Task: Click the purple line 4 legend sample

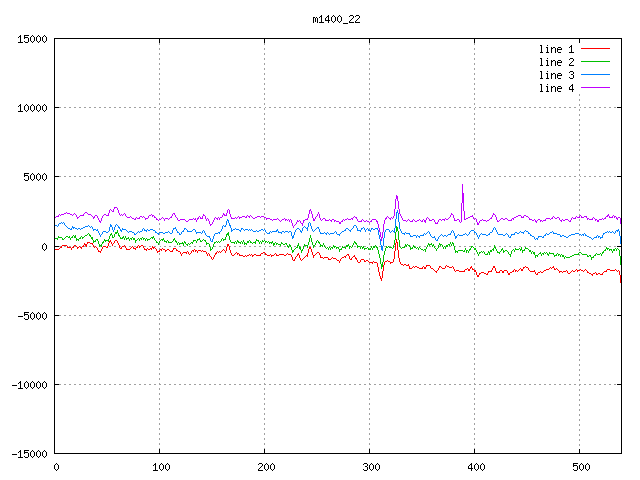Action: (x=595, y=88)
